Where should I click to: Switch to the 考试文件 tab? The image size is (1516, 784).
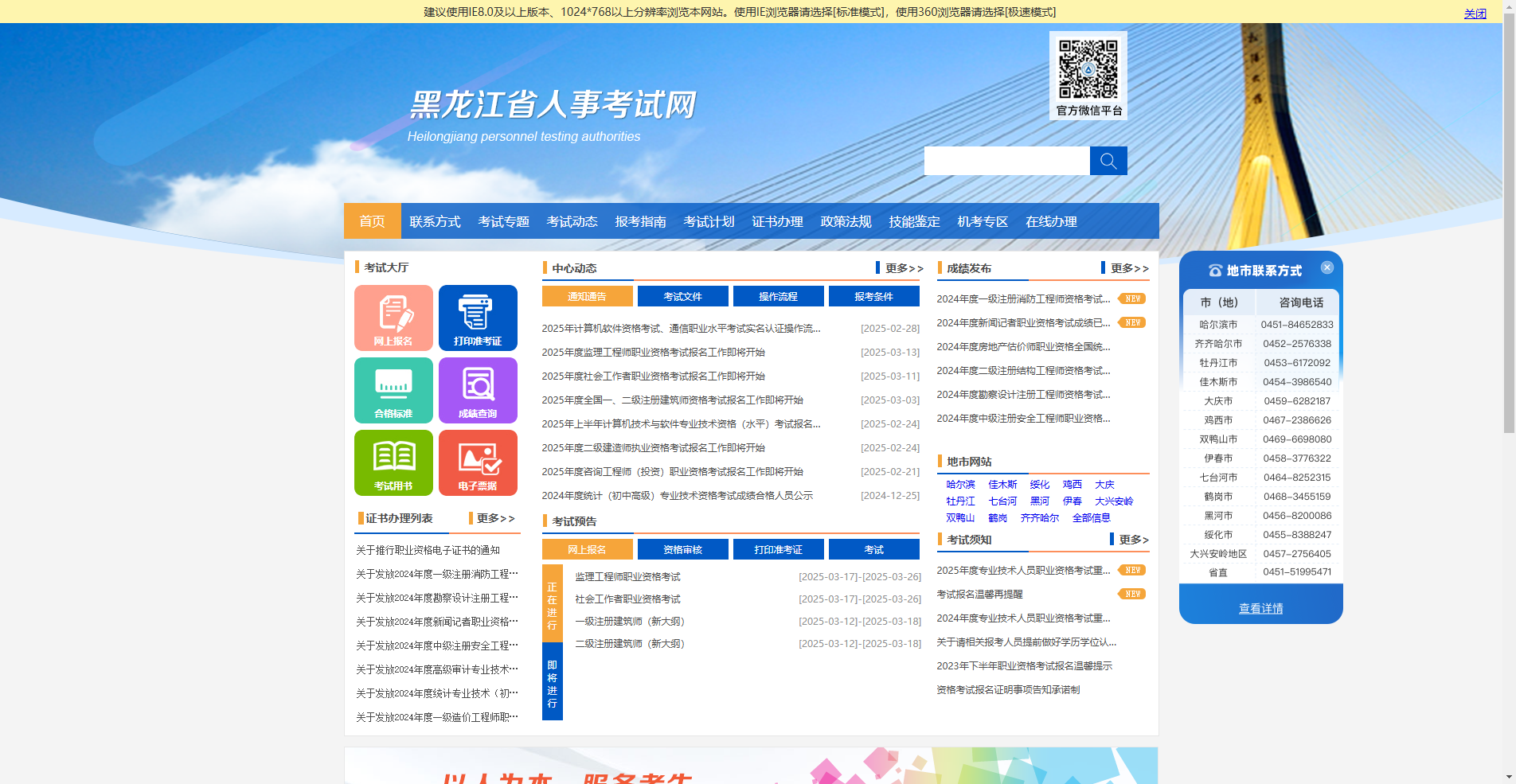pyautogui.click(x=682, y=295)
